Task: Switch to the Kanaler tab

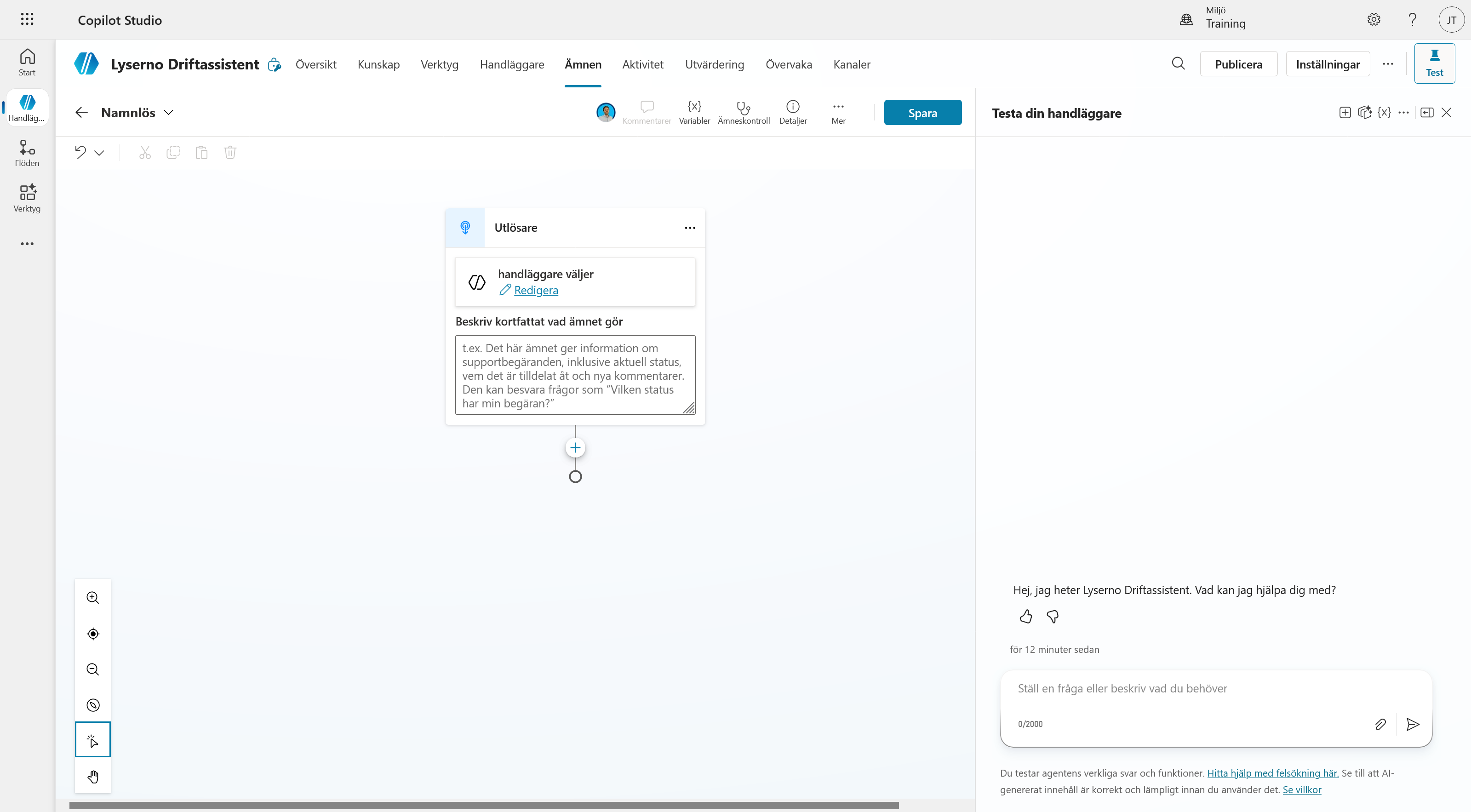Action: pos(852,64)
